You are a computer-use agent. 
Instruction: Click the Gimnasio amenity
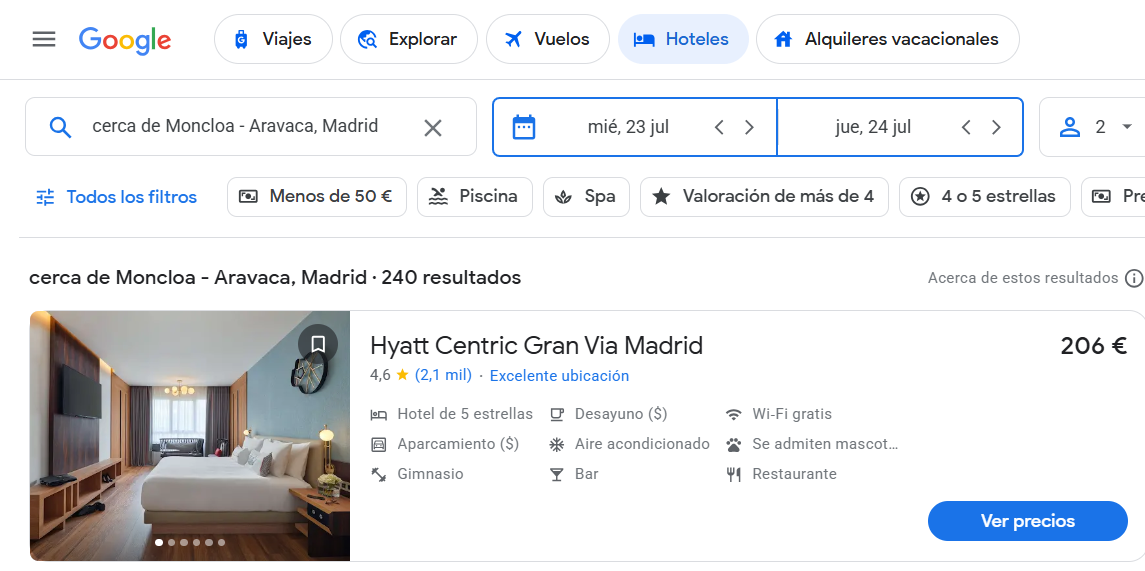pos(417,475)
